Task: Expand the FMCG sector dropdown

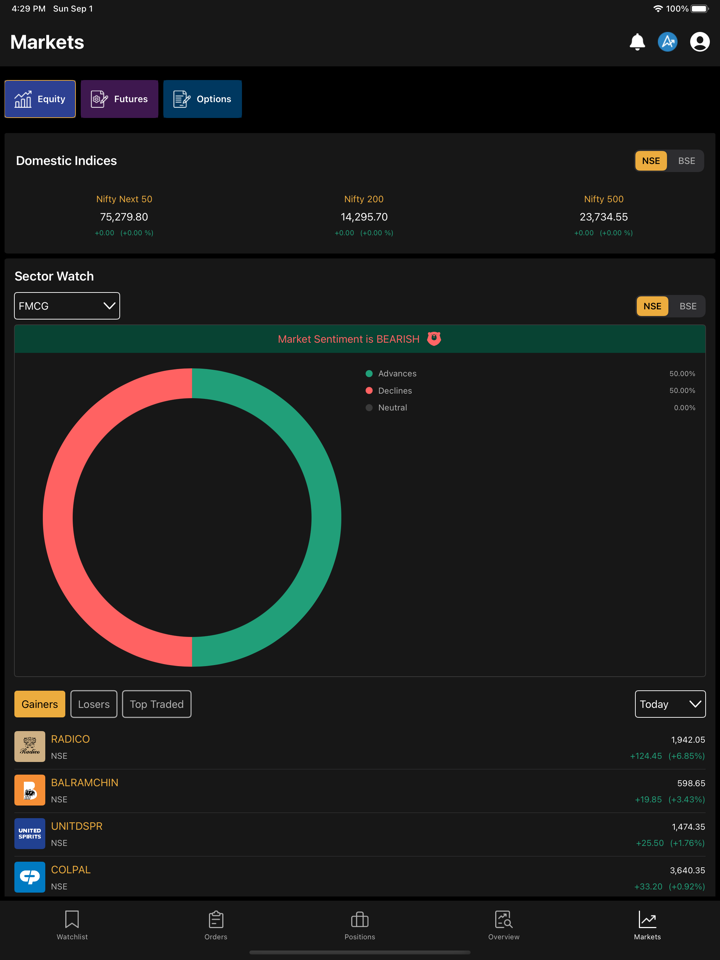Action: tap(67, 306)
